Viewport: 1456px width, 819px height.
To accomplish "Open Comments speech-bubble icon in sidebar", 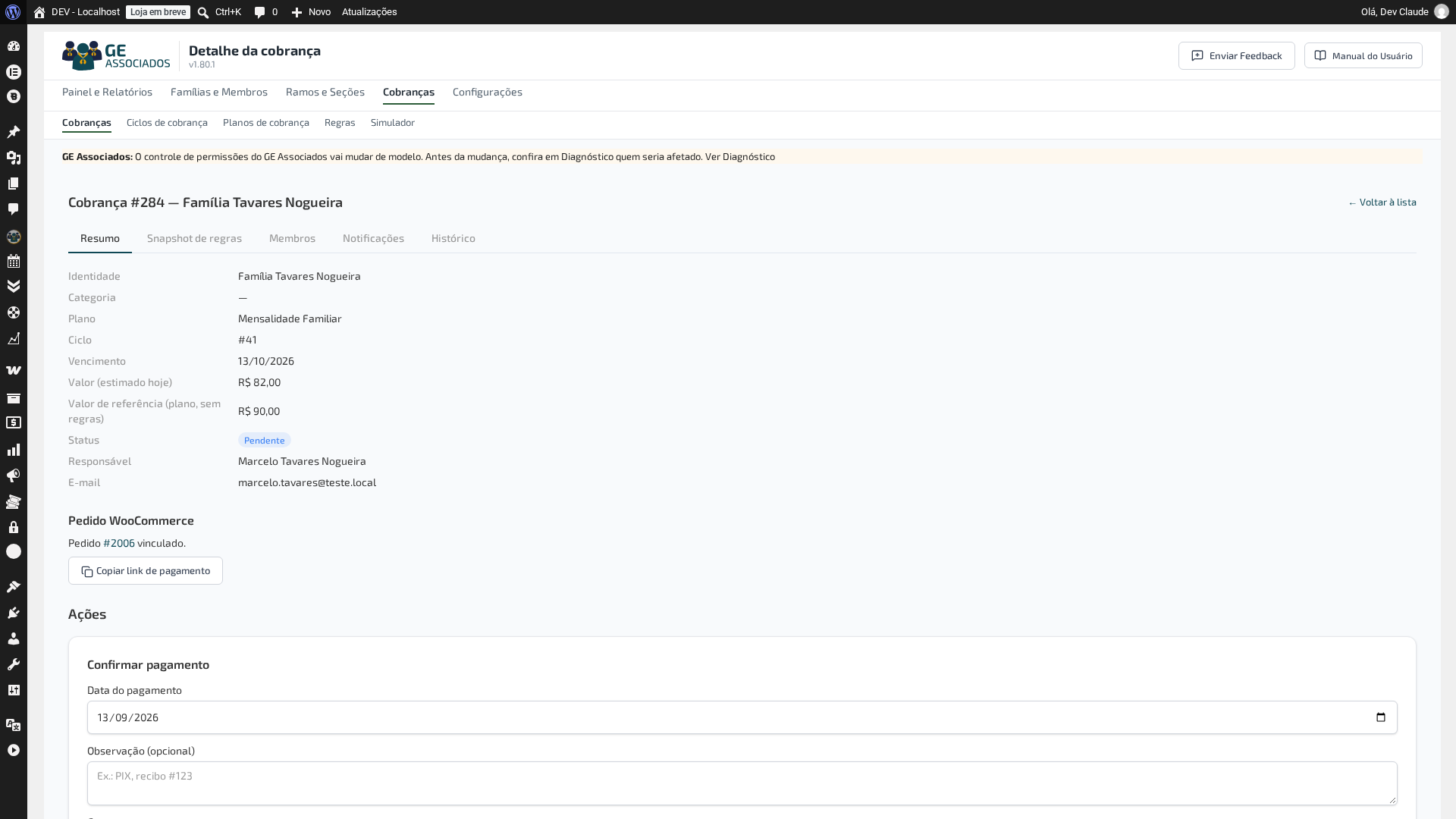I will coord(14,209).
